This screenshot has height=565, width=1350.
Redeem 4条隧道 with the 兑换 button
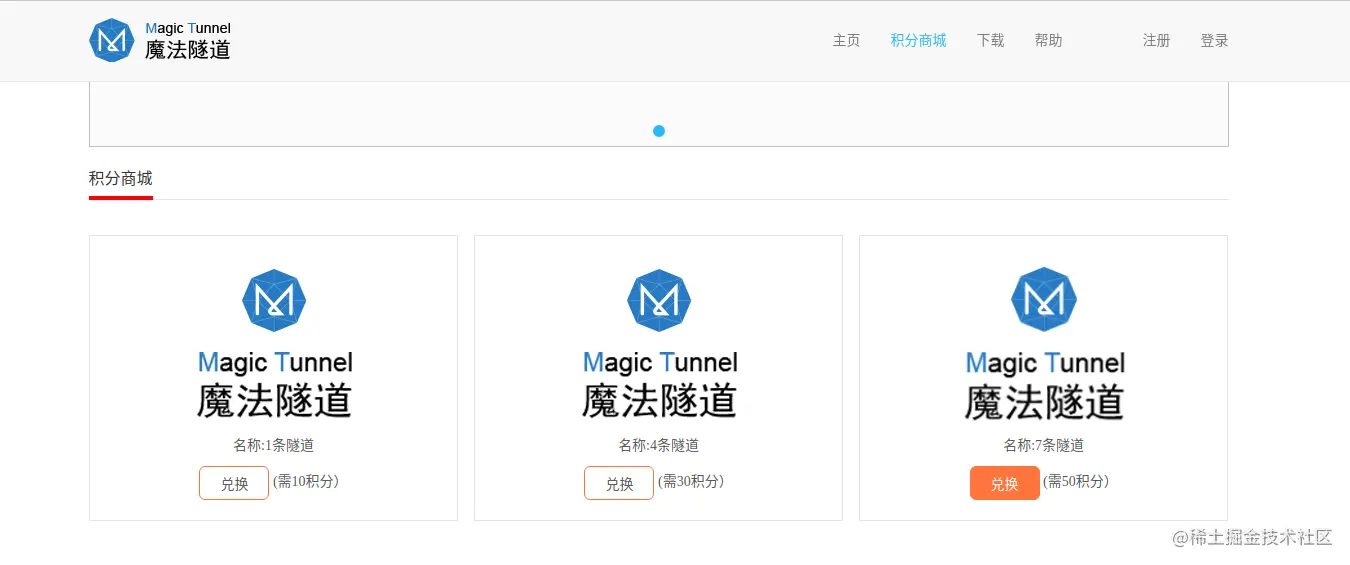point(619,483)
